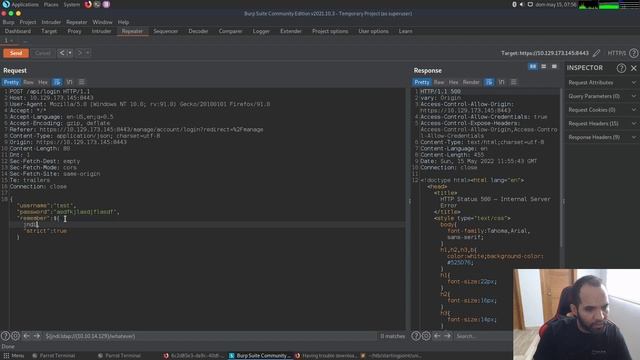Image resolution: width=640 pixels, height=360 pixels.
Task: Jump to previous request search match
Action: [27, 336]
